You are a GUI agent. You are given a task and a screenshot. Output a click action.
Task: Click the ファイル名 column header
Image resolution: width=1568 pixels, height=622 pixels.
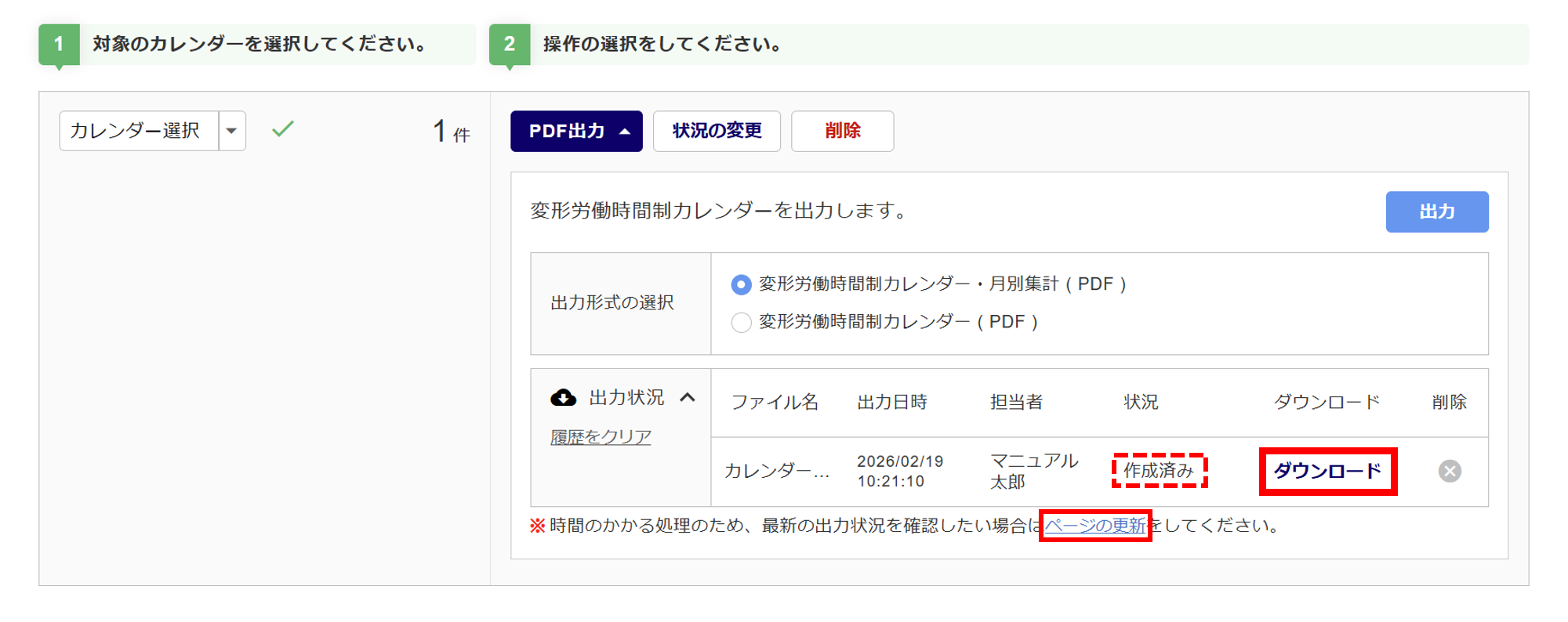(775, 402)
